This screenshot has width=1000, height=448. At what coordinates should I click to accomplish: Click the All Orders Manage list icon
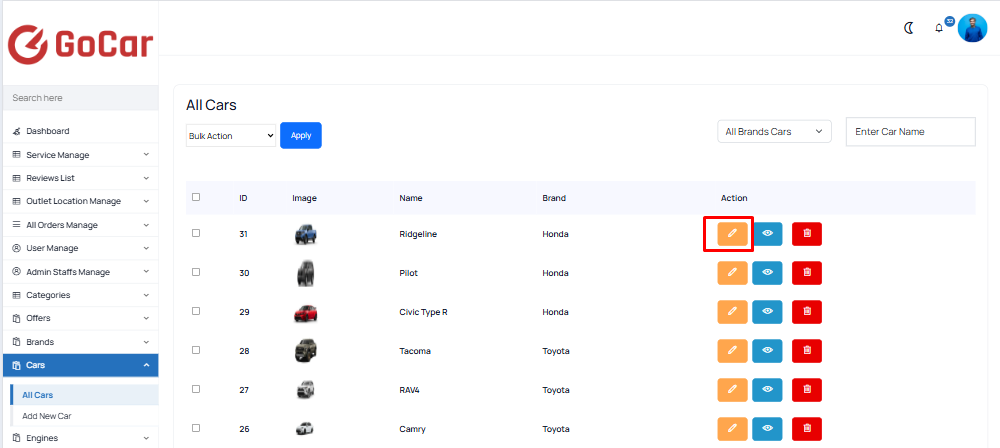pyautogui.click(x=17, y=225)
